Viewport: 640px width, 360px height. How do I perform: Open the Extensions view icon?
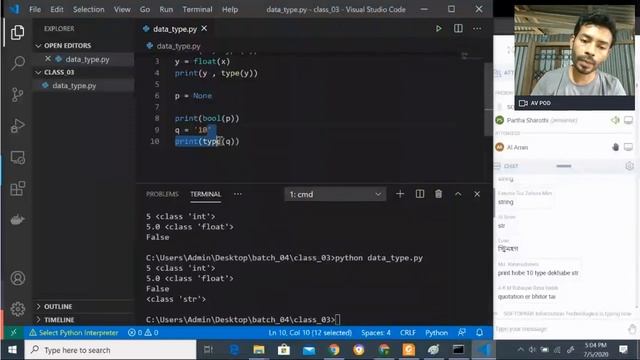(x=18, y=188)
